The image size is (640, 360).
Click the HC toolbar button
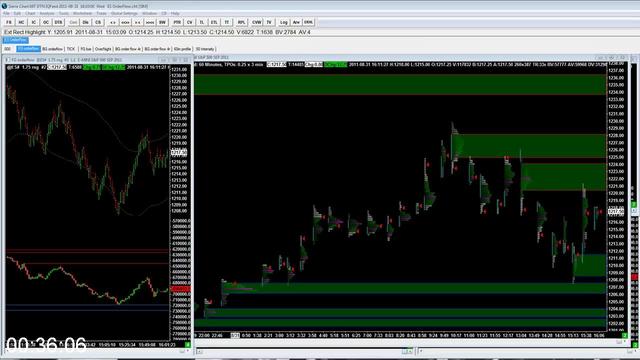click(x=21, y=22)
